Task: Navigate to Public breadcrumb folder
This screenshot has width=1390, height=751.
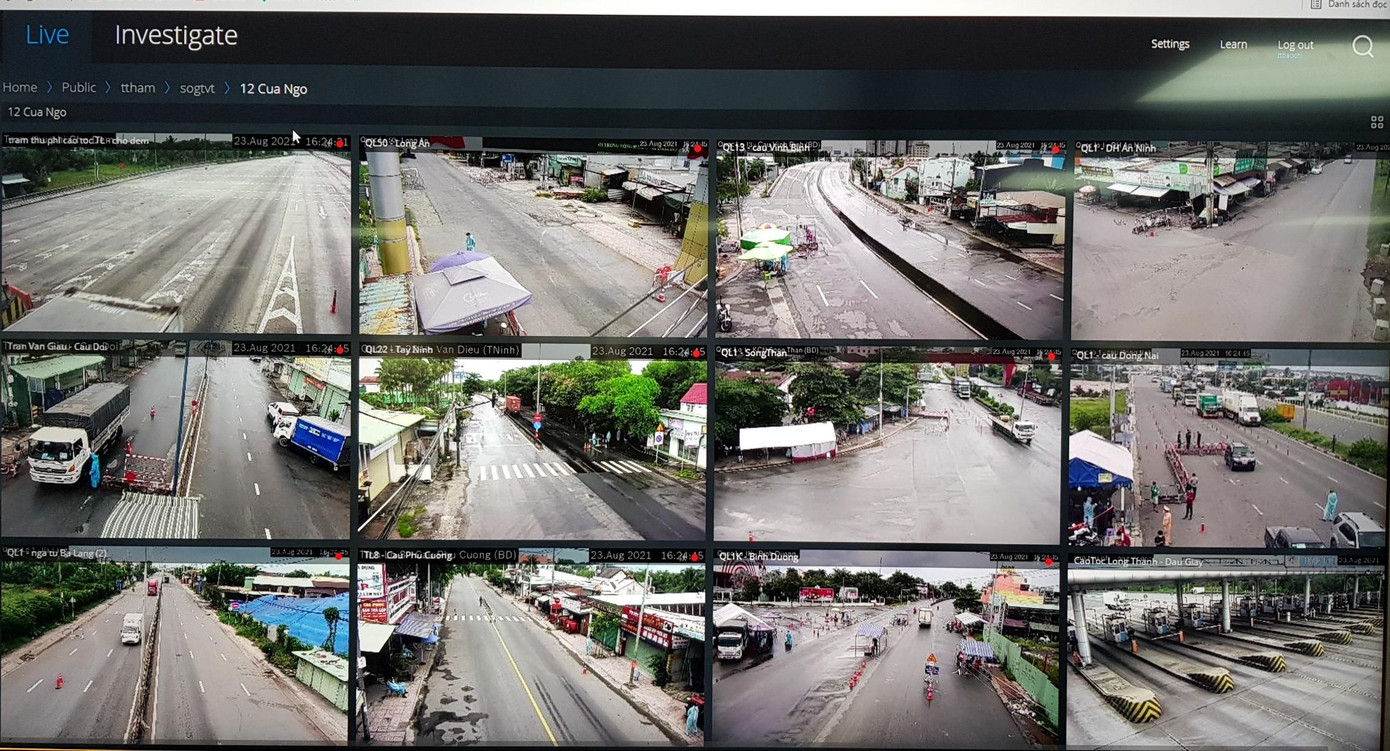Action: 79,88
